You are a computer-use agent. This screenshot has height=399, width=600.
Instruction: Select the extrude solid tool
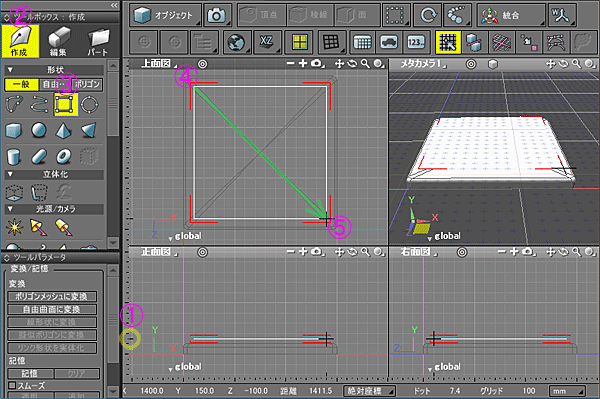point(14,192)
